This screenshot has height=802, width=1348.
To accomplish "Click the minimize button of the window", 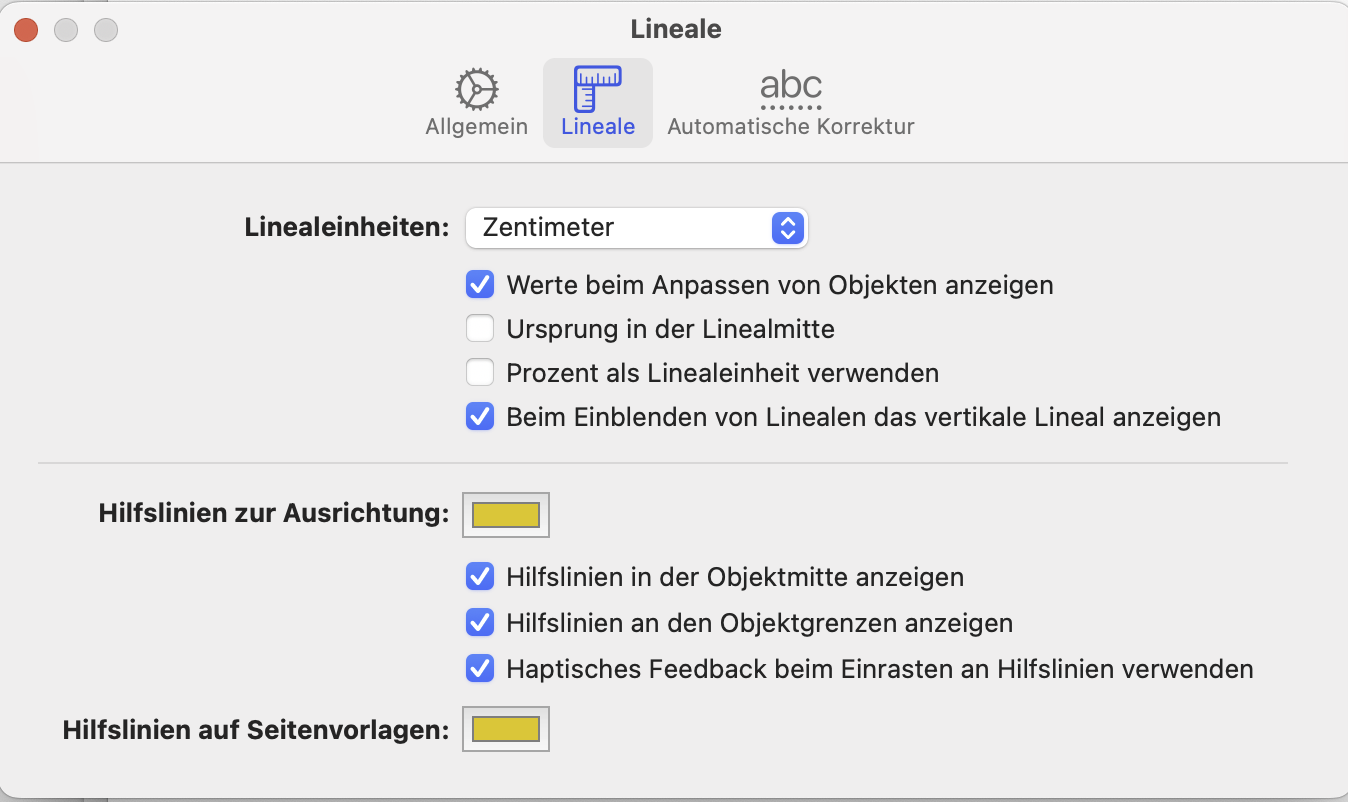I will 66,30.
